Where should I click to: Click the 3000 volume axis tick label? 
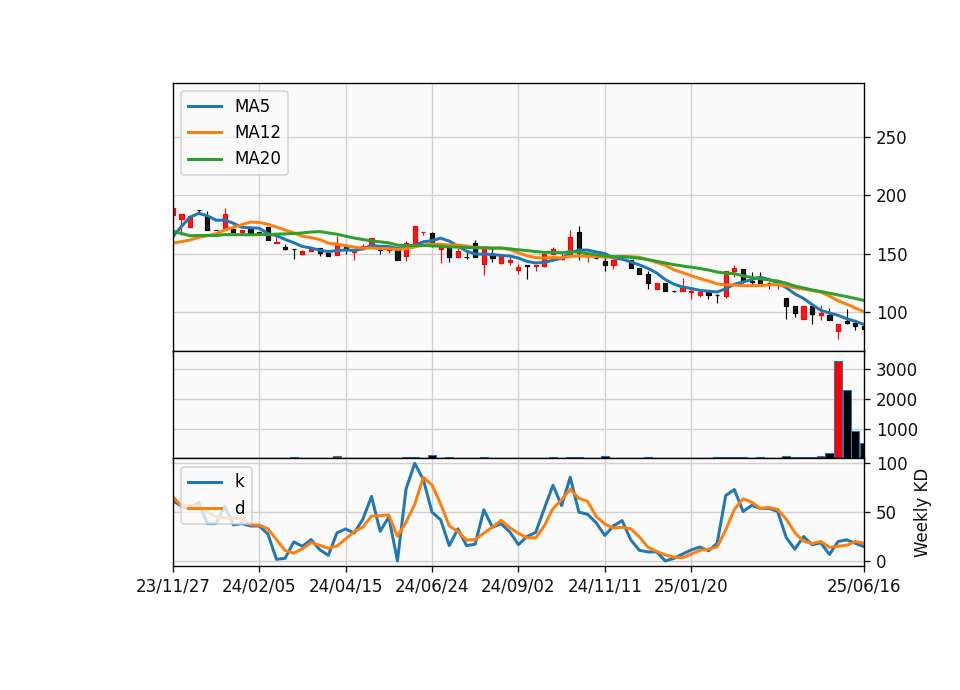(896, 370)
